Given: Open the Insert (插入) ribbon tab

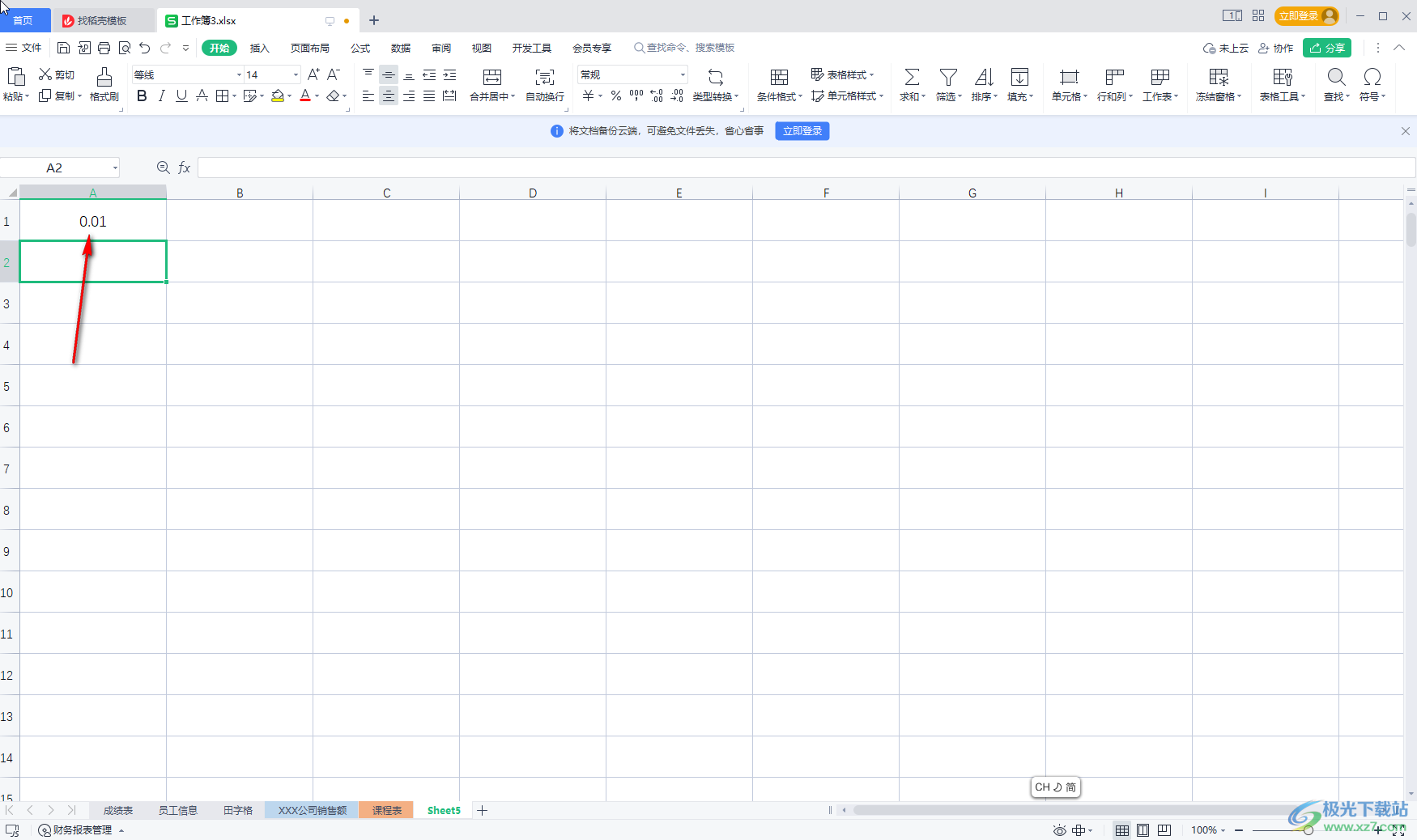Looking at the screenshot, I should click(x=259, y=48).
